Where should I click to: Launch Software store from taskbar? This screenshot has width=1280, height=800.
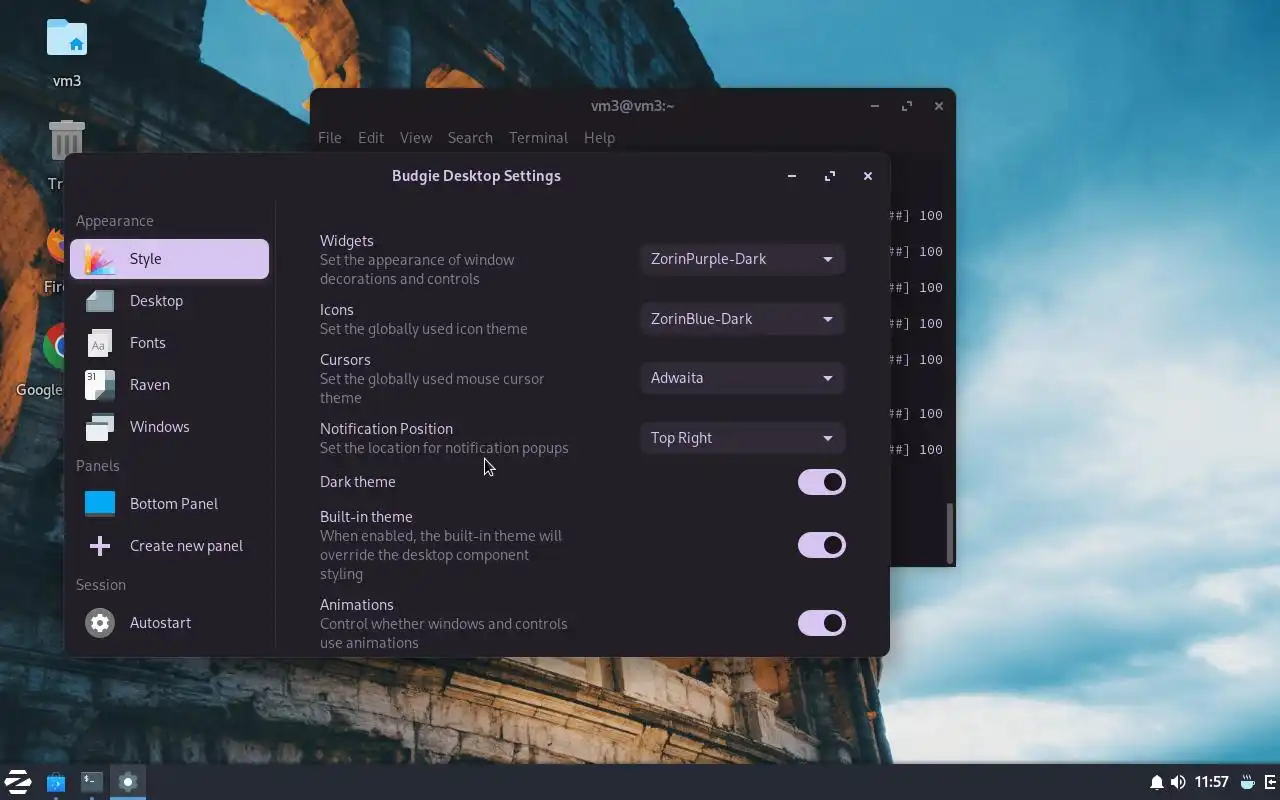point(56,782)
